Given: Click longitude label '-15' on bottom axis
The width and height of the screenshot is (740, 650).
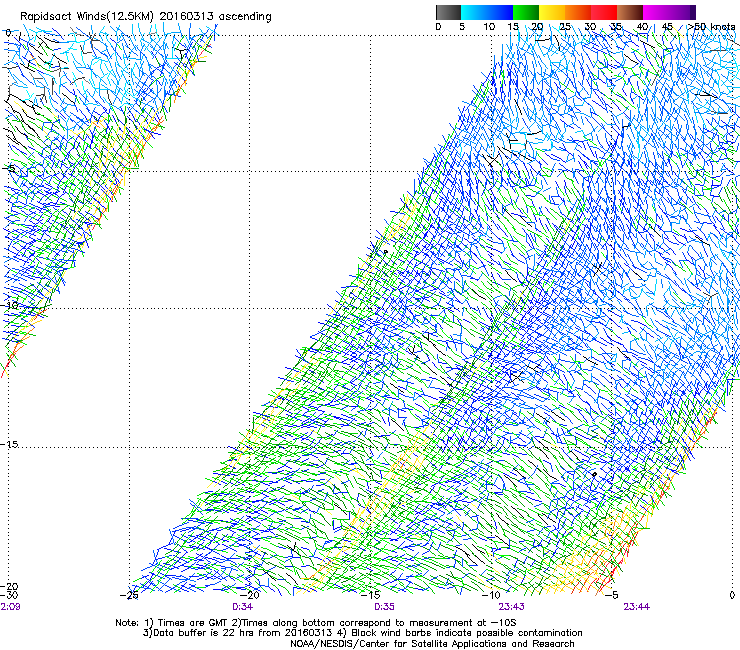Looking at the screenshot, I should (x=371, y=595).
